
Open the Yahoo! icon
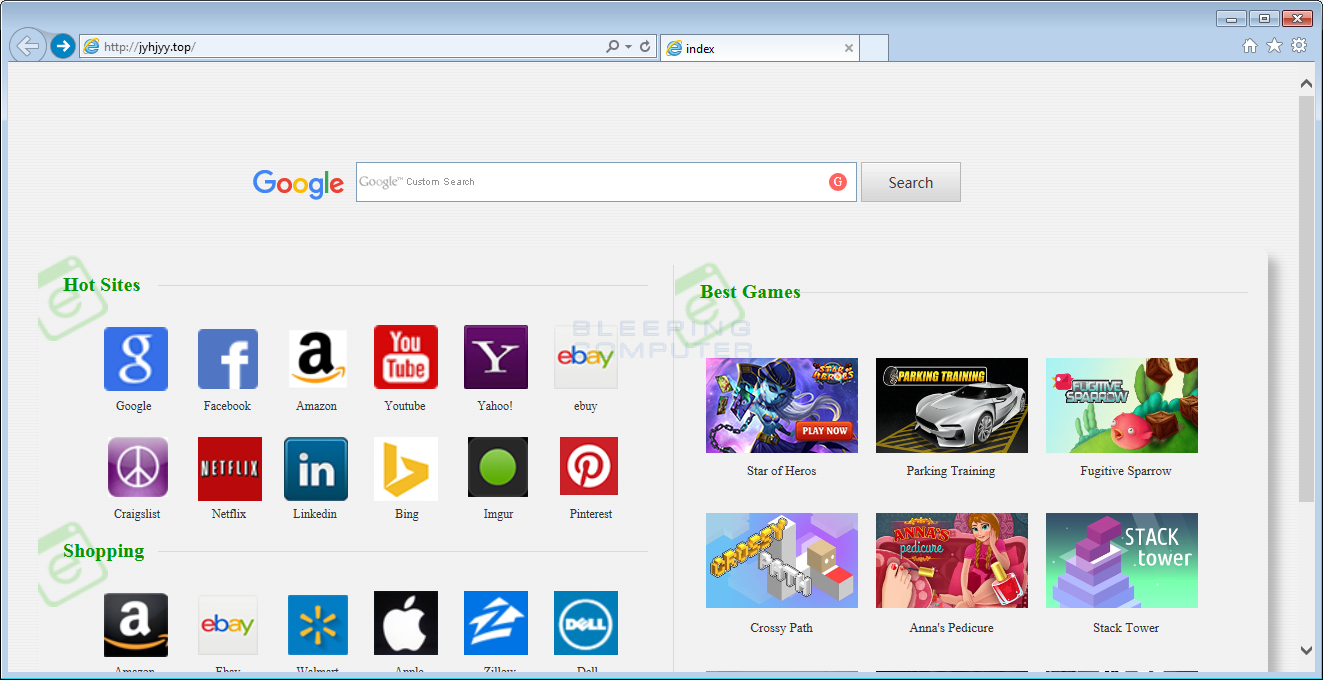496,357
